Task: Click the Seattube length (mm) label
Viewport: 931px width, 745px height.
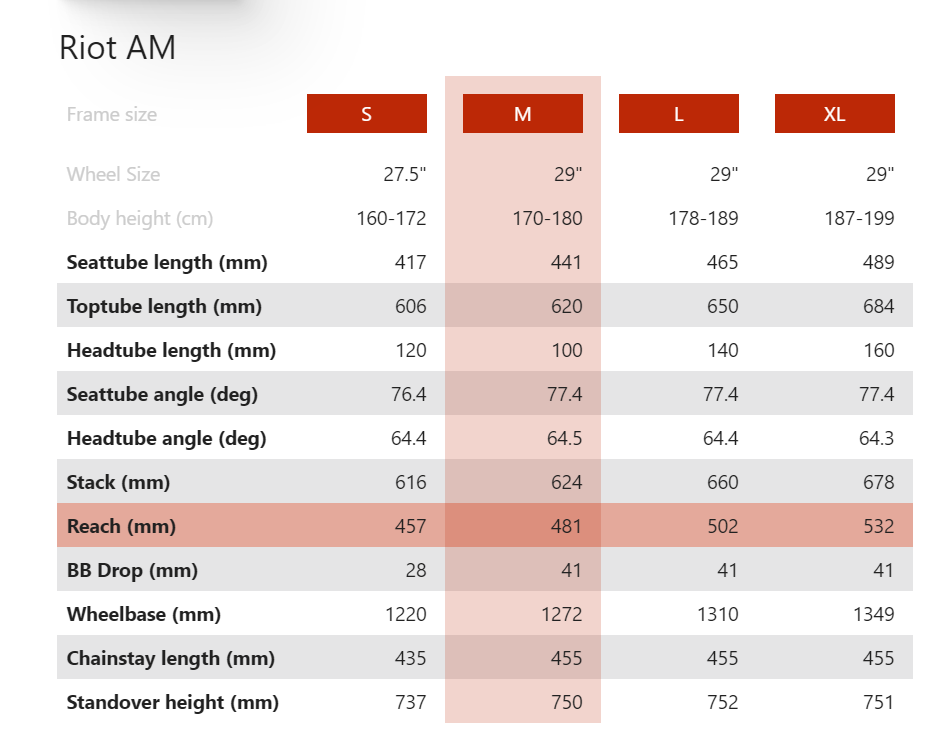Action: (167, 262)
